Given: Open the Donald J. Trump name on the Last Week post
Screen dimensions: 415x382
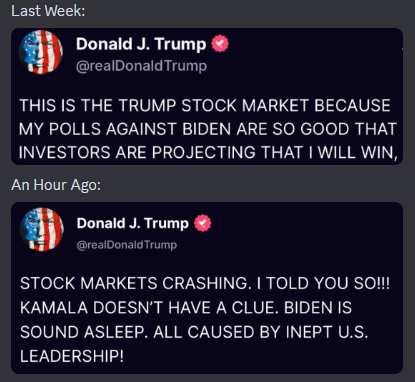Looking at the screenshot, I should pyautogui.click(x=141, y=44).
